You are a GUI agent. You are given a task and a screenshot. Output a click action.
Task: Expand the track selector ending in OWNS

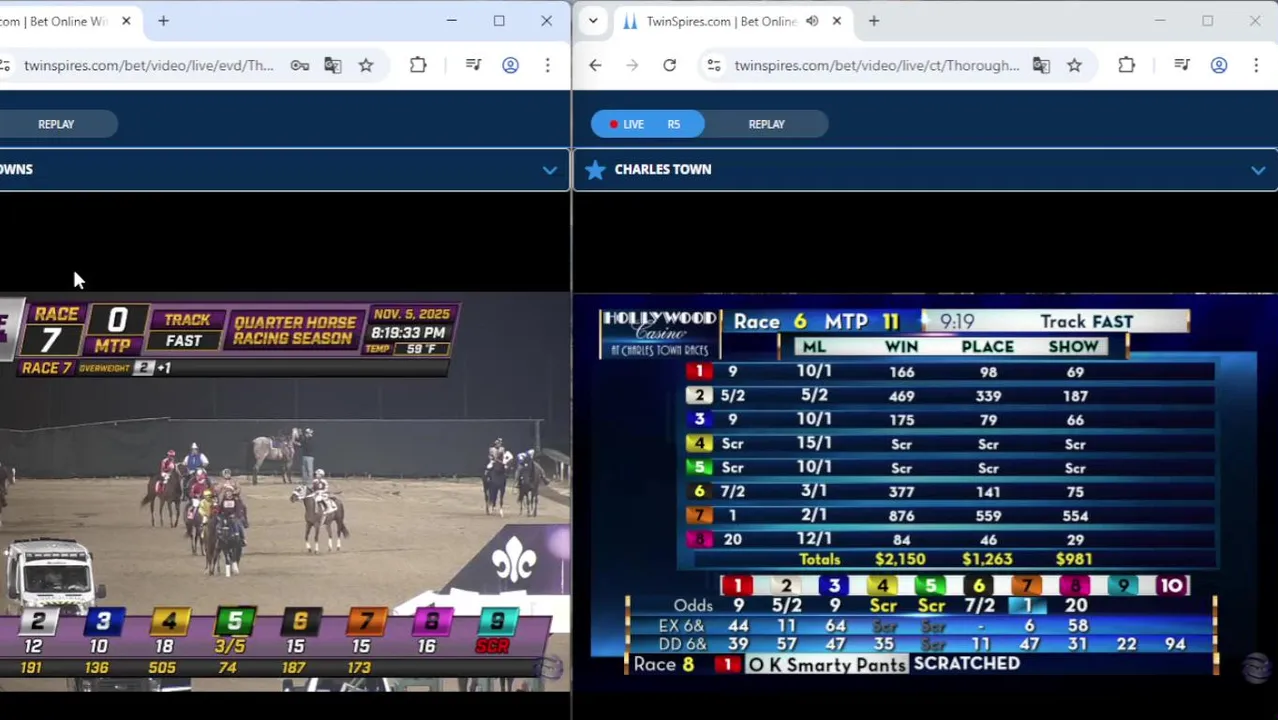coord(549,170)
